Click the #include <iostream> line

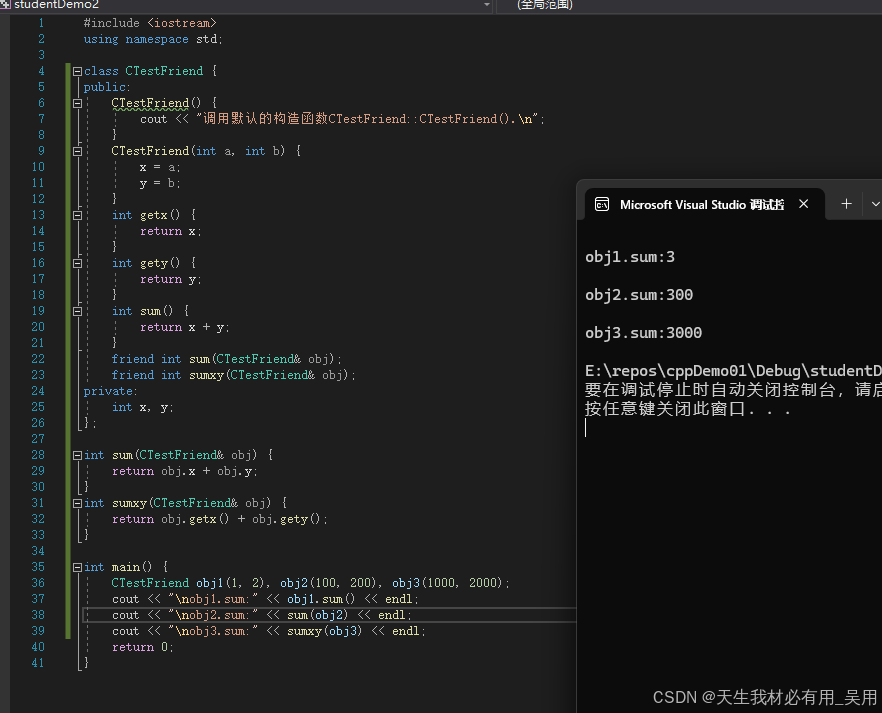(x=150, y=24)
